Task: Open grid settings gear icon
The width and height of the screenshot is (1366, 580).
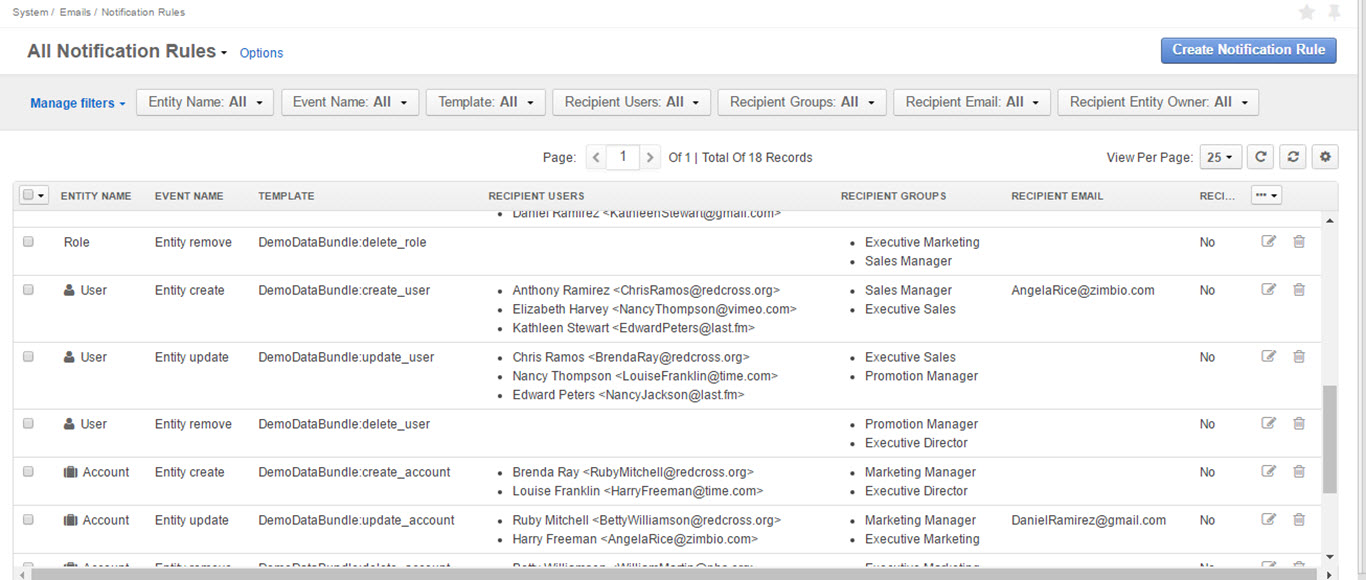Action: click(1326, 157)
